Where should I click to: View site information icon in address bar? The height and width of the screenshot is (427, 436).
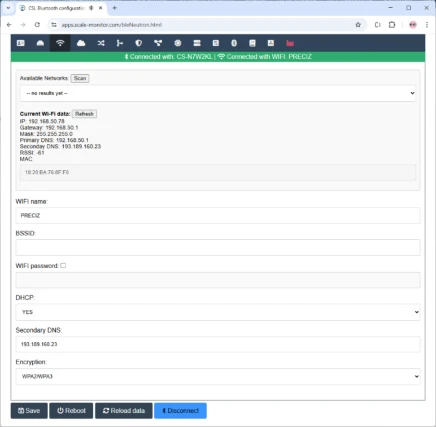click(54, 25)
